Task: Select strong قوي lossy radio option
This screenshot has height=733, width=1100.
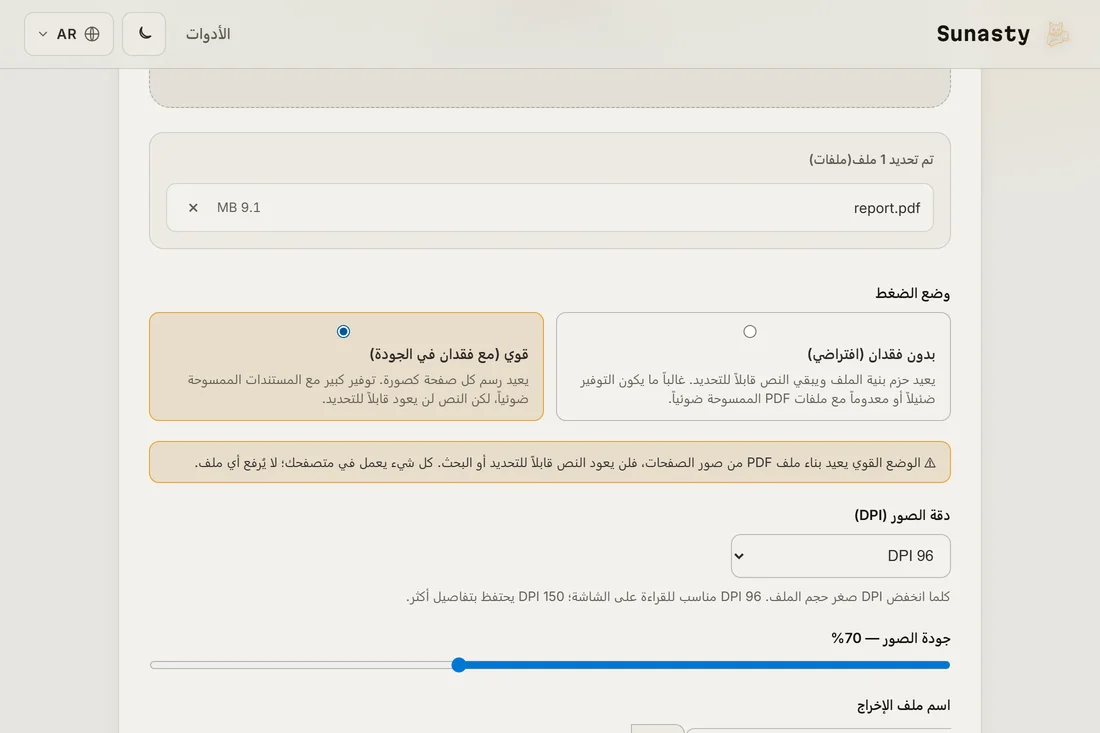Action: 343,331
